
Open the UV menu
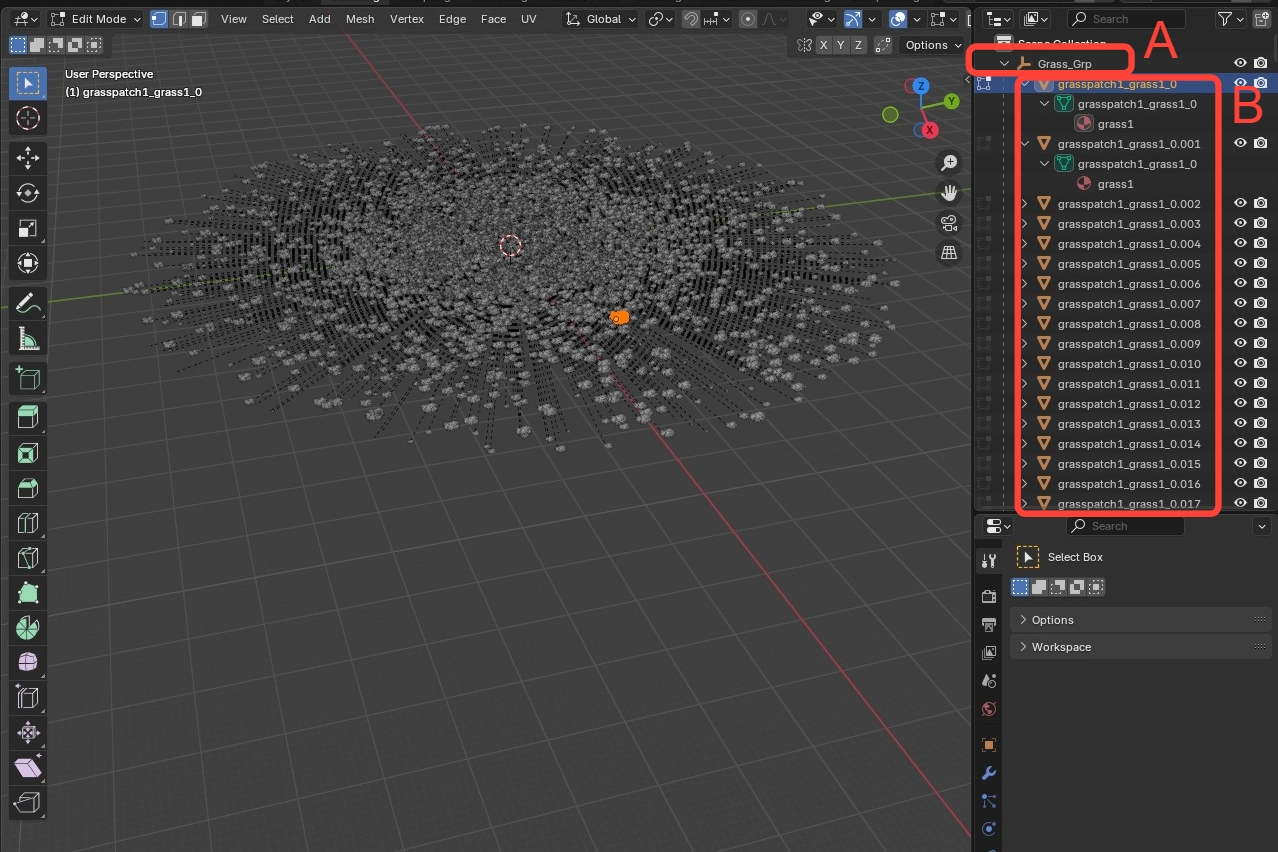click(528, 19)
